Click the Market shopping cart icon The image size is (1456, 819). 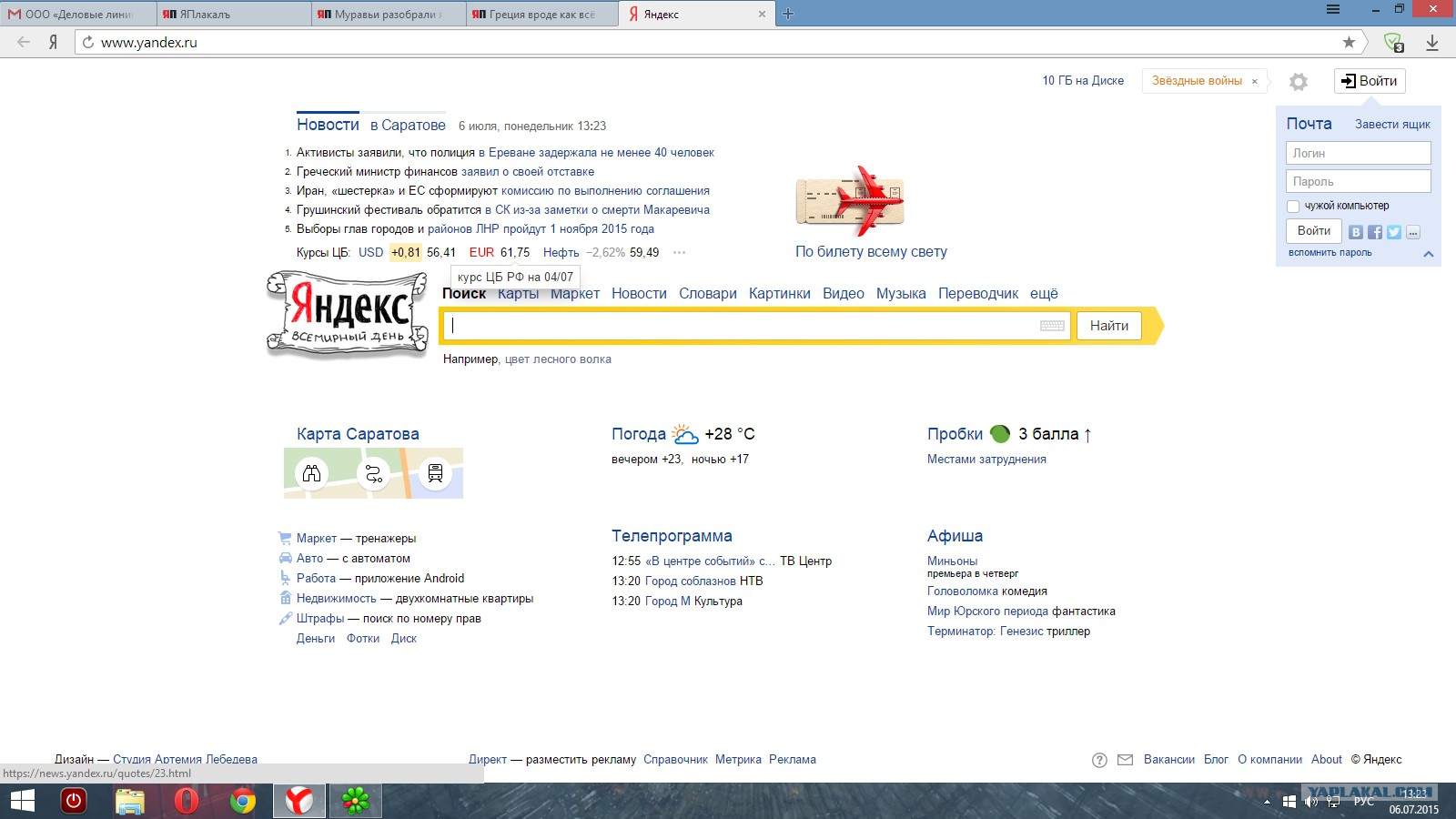pos(286,538)
